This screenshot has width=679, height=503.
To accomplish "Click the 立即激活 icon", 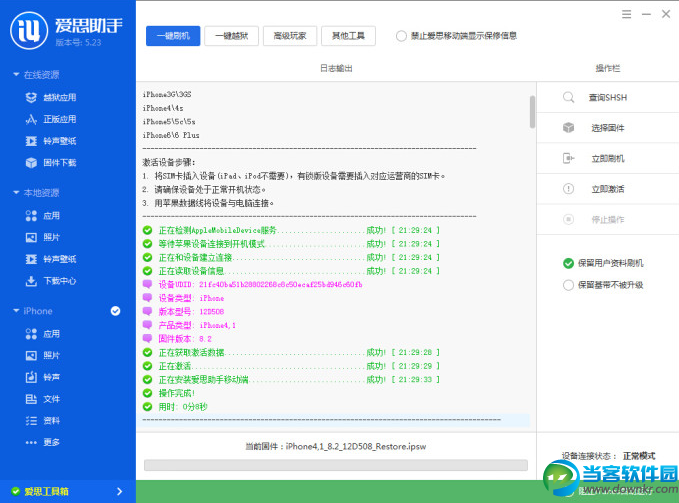I will [x=568, y=189].
